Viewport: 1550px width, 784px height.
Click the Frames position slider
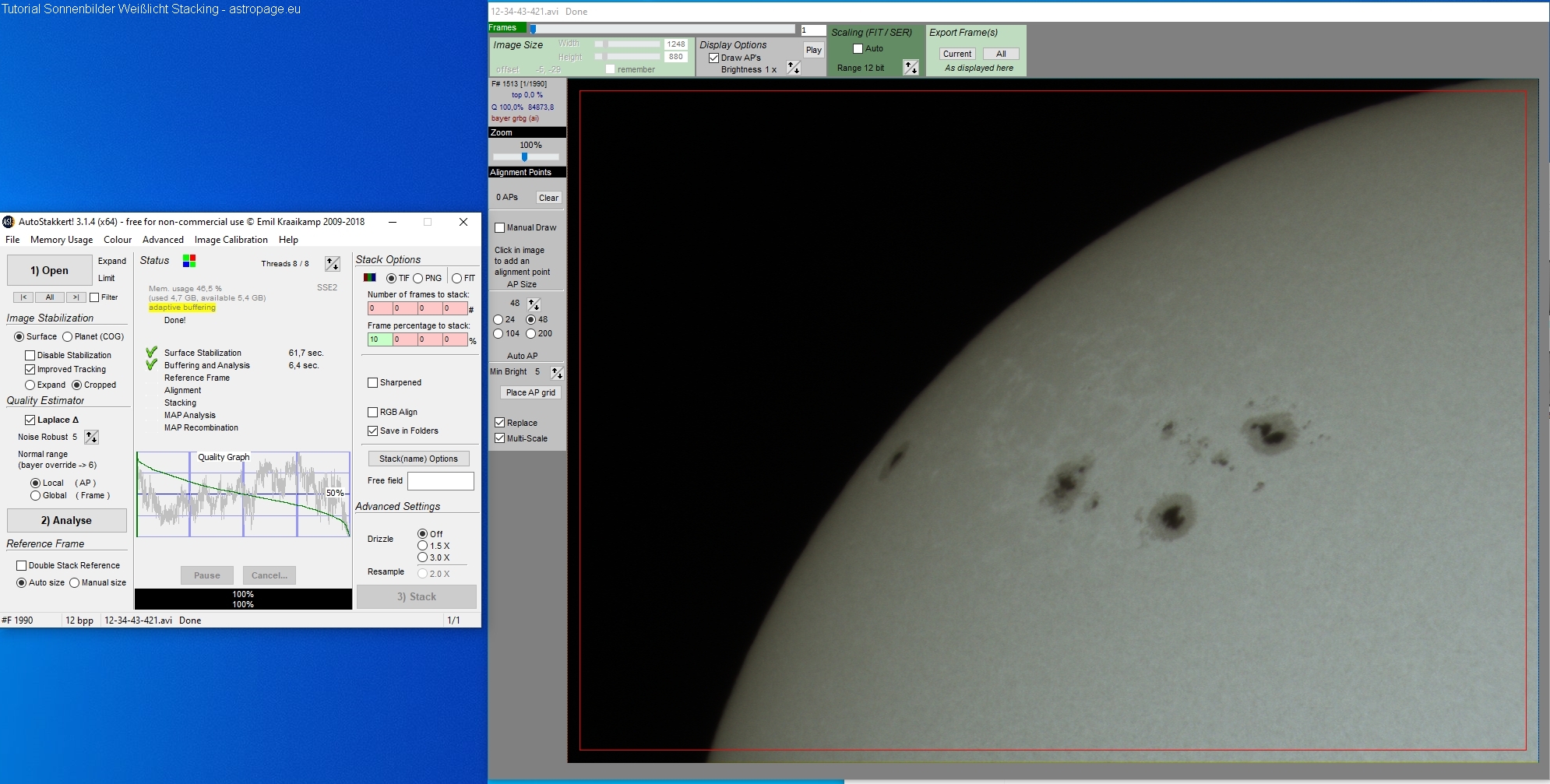click(662, 29)
